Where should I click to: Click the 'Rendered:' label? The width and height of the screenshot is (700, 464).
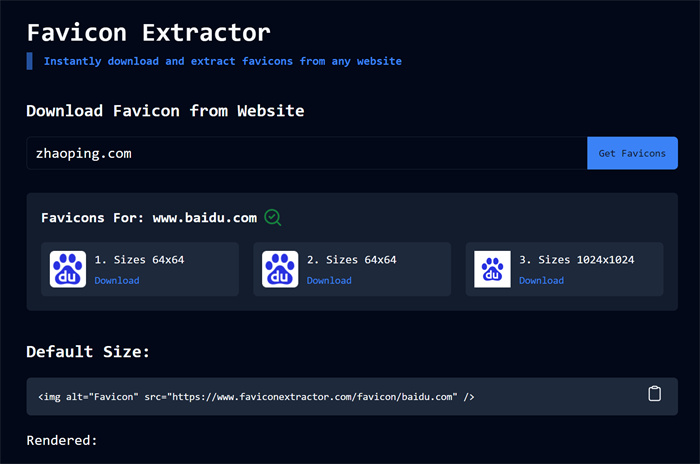(x=62, y=440)
